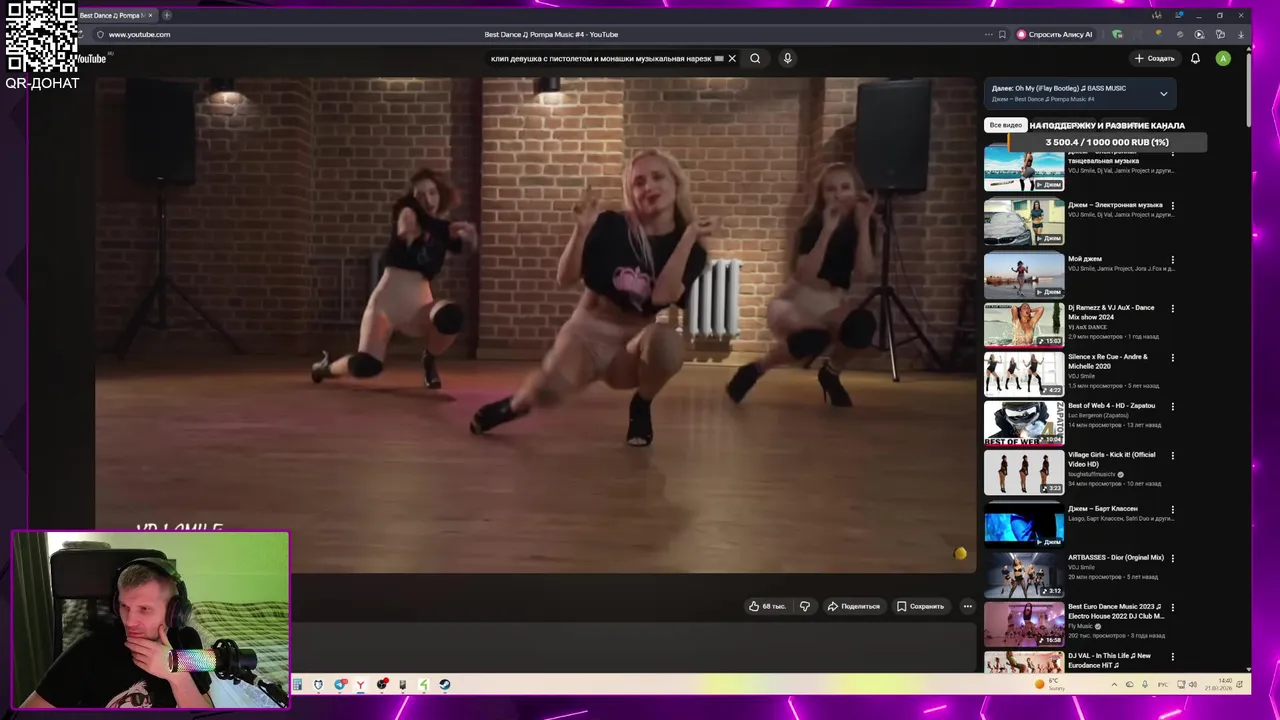Open options menu for Best Euro Dance Music 2023
This screenshot has width=1280, height=720.
(x=1173, y=608)
